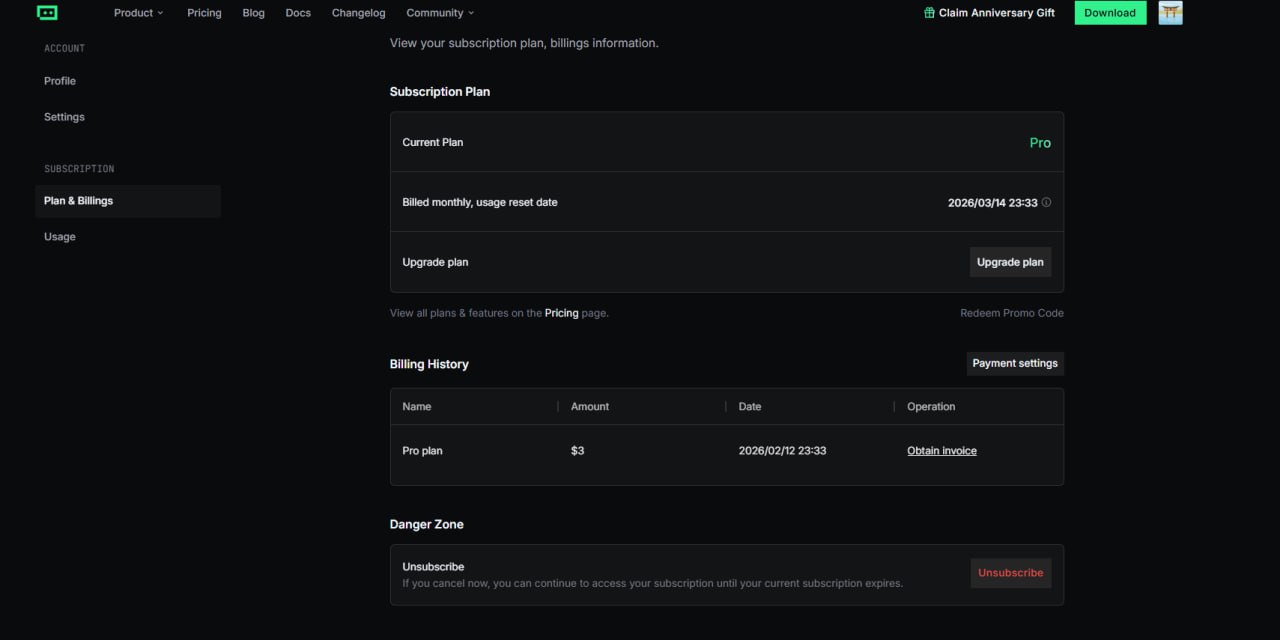Open the Docs nav link

298,13
